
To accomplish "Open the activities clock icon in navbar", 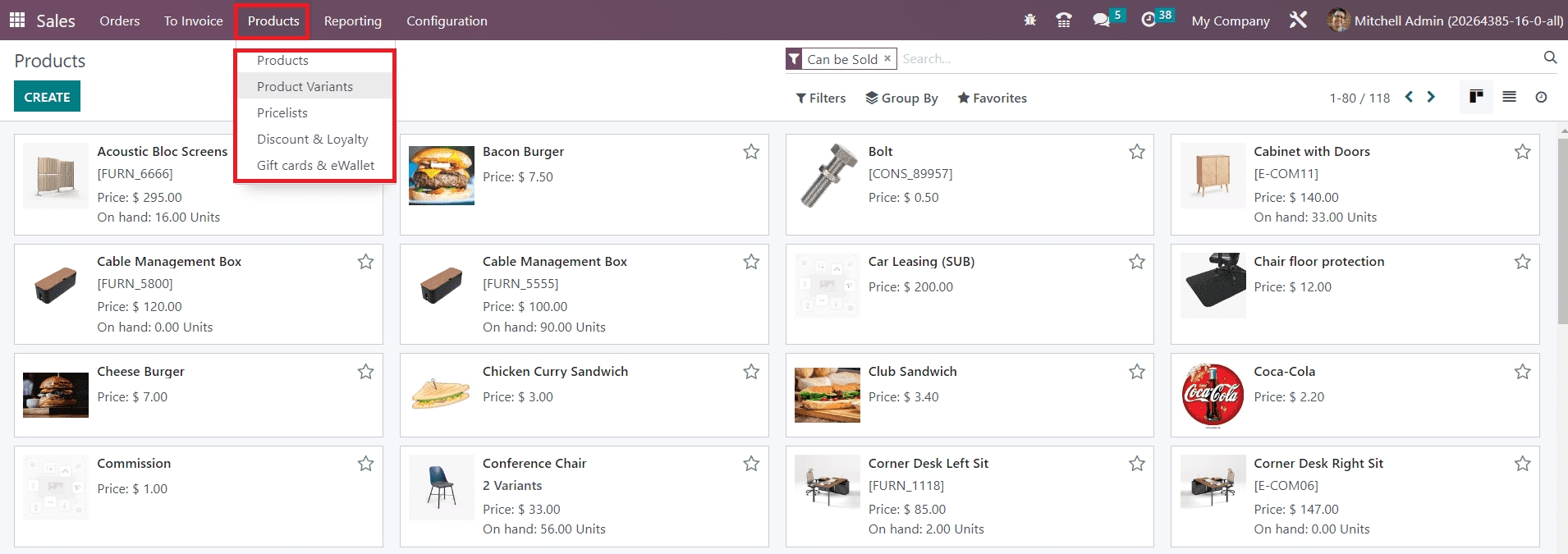I will (x=1148, y=21).
